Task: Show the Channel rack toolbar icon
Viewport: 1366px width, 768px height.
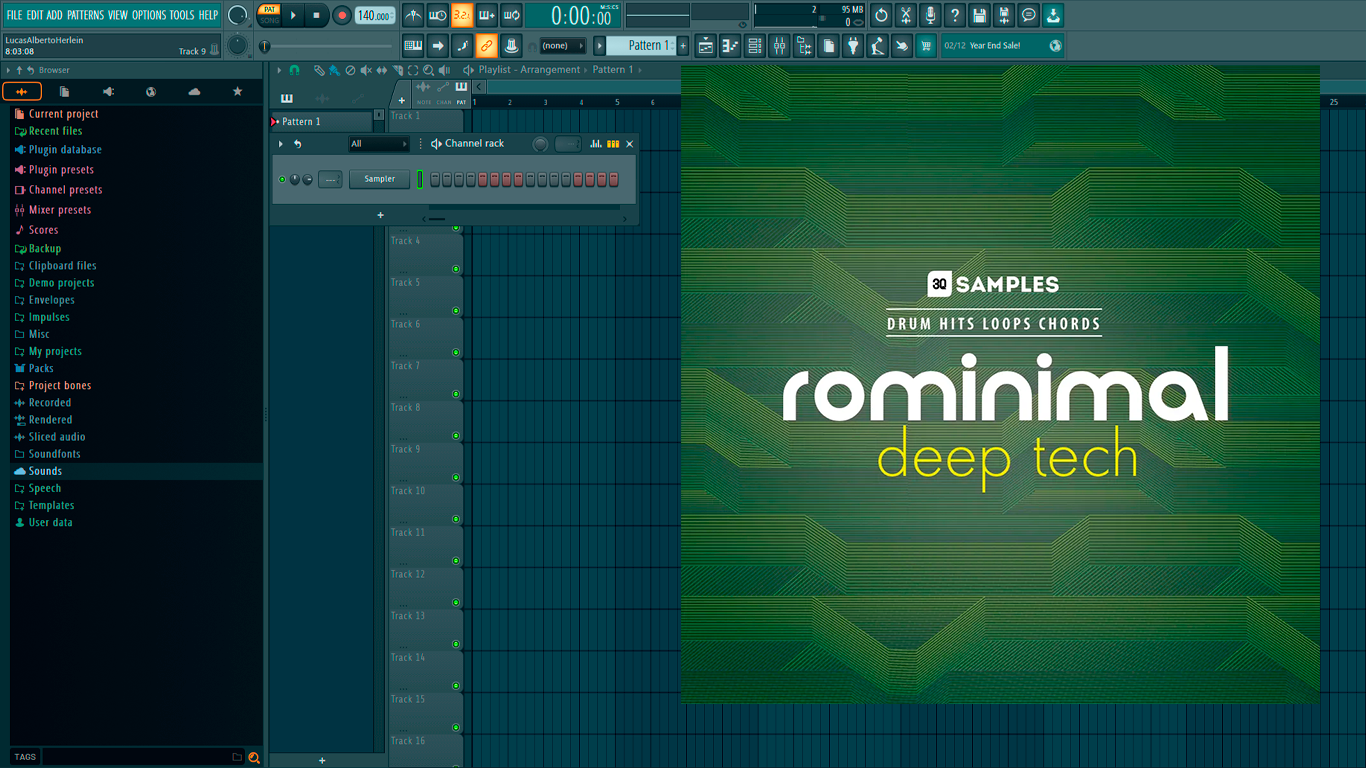Action: pos(755,46)
